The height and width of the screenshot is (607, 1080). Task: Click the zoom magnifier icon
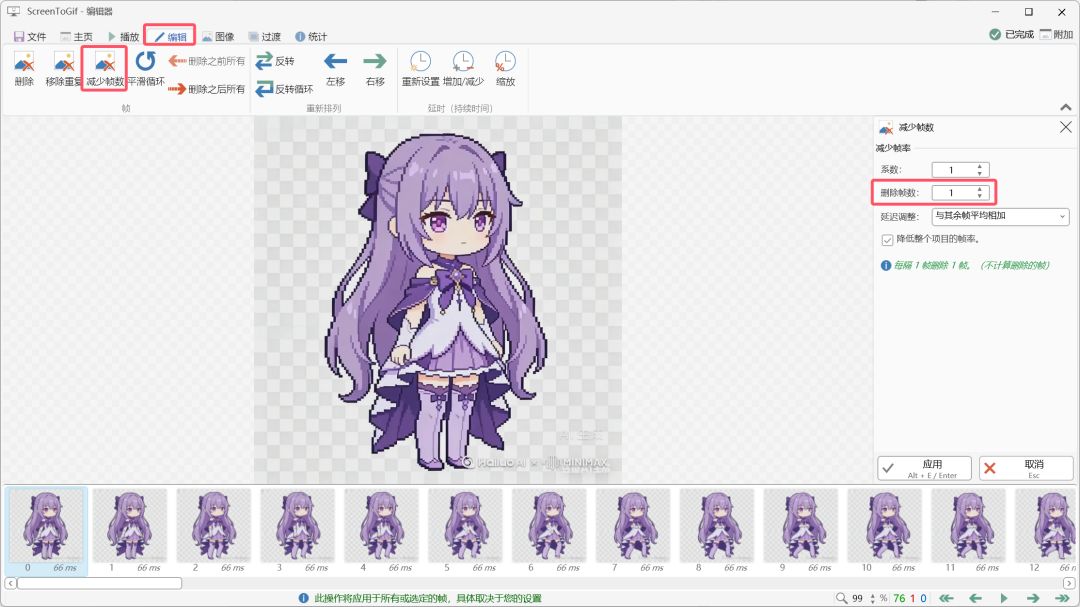tap(841, 598)
